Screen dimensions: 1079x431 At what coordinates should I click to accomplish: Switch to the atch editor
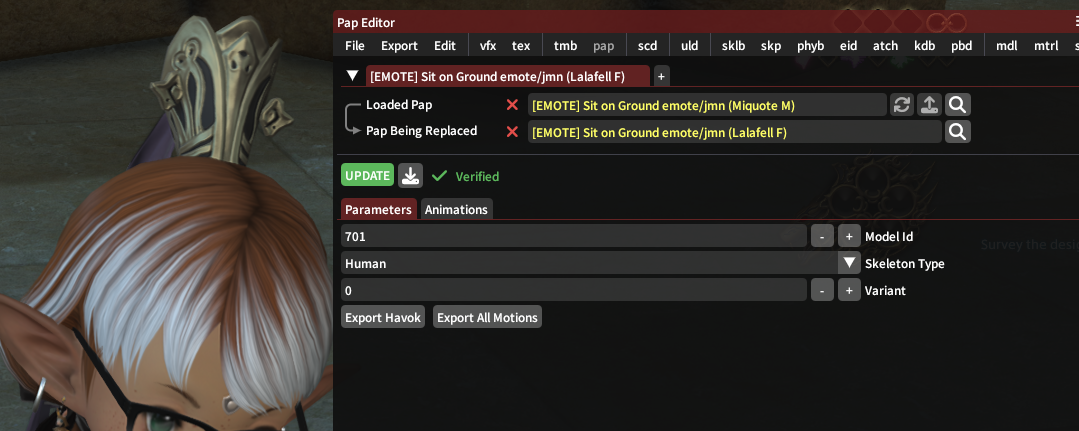pos(885,46)
